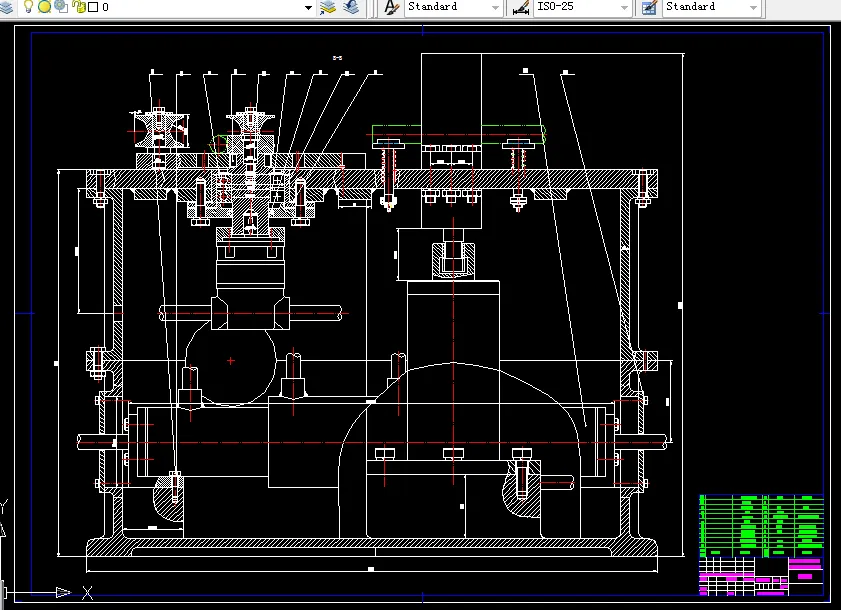Expand the text style Standard dropdown

(x=495, y=7)
